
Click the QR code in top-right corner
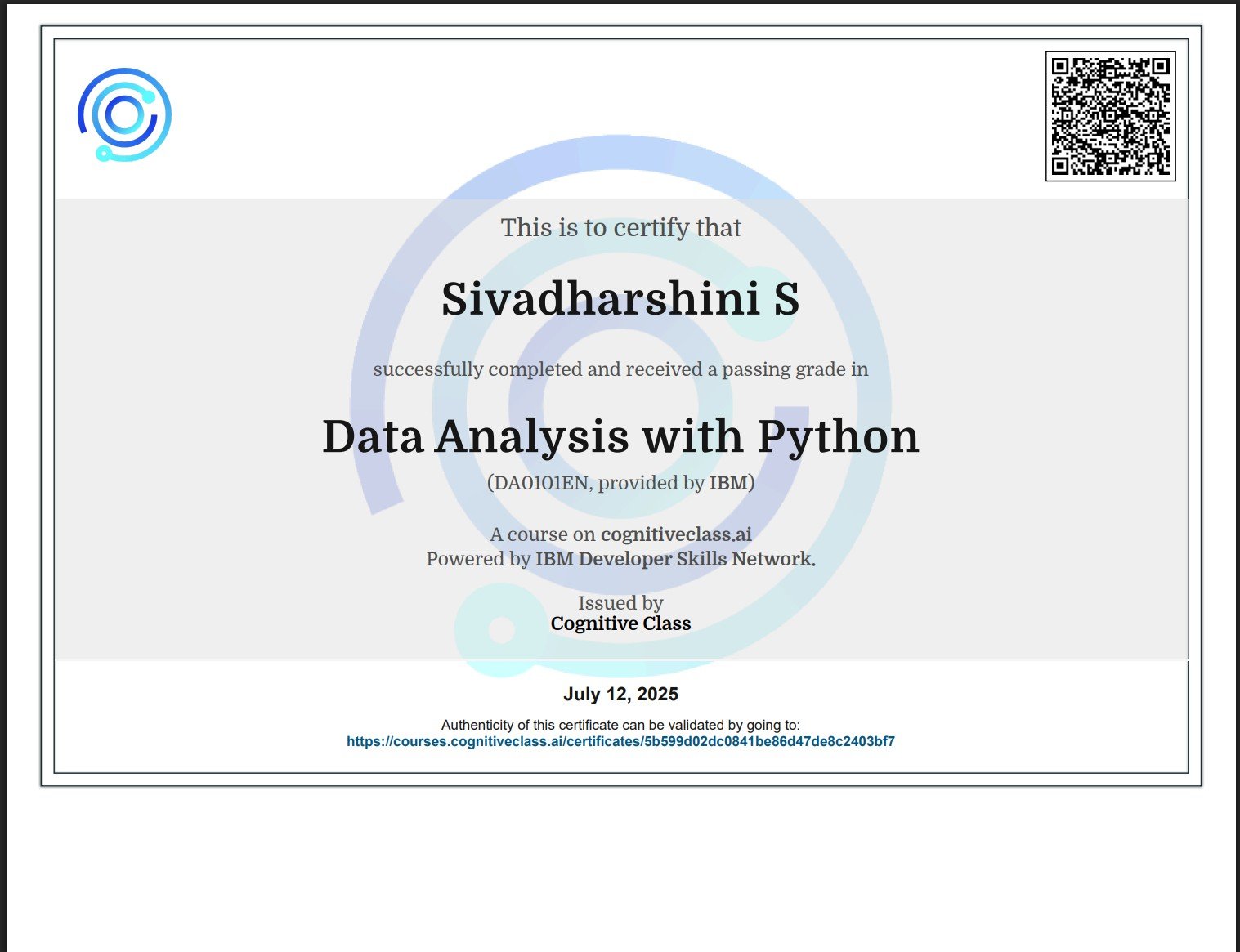pos(1110,116)
